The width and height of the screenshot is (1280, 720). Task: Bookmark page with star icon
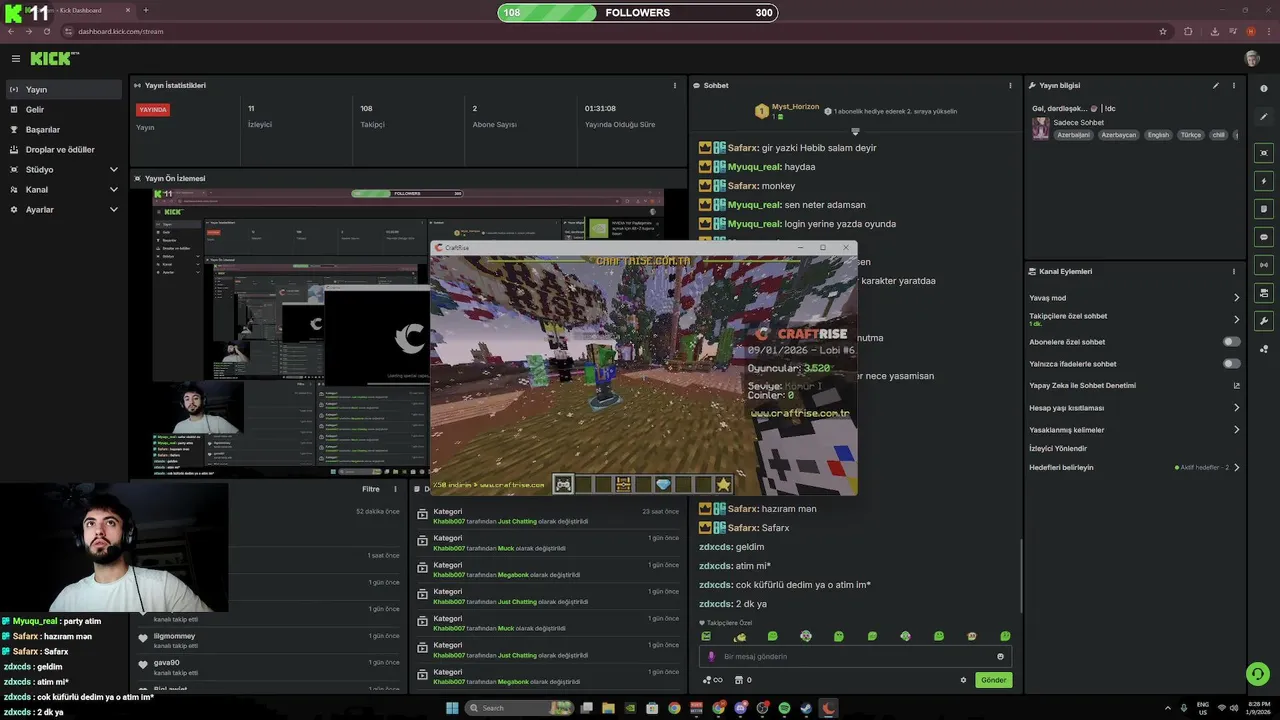point(1162,31)
